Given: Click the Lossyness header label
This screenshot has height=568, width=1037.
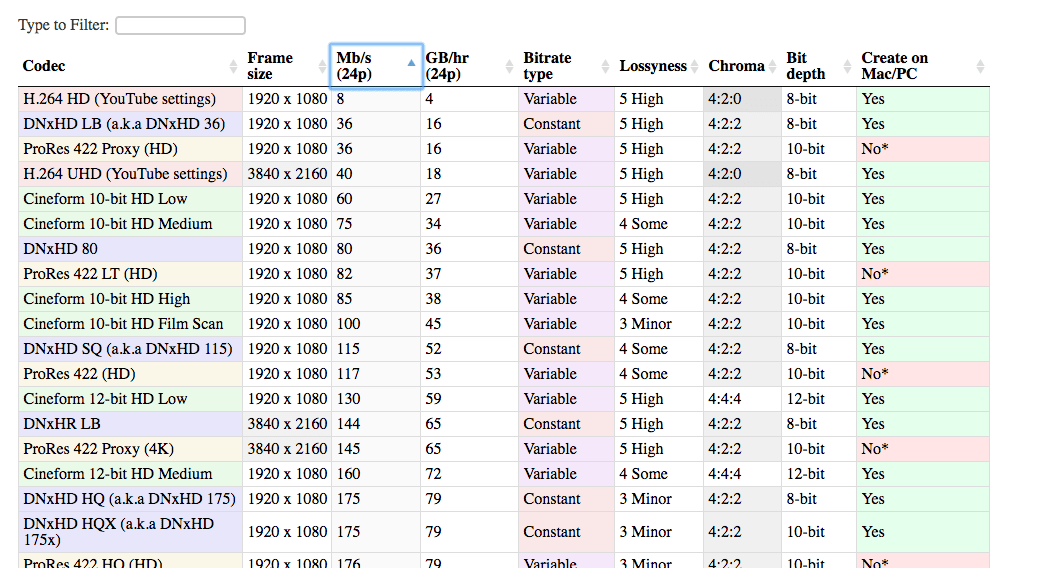Looking at the screenshot, I should pos(652,66).
